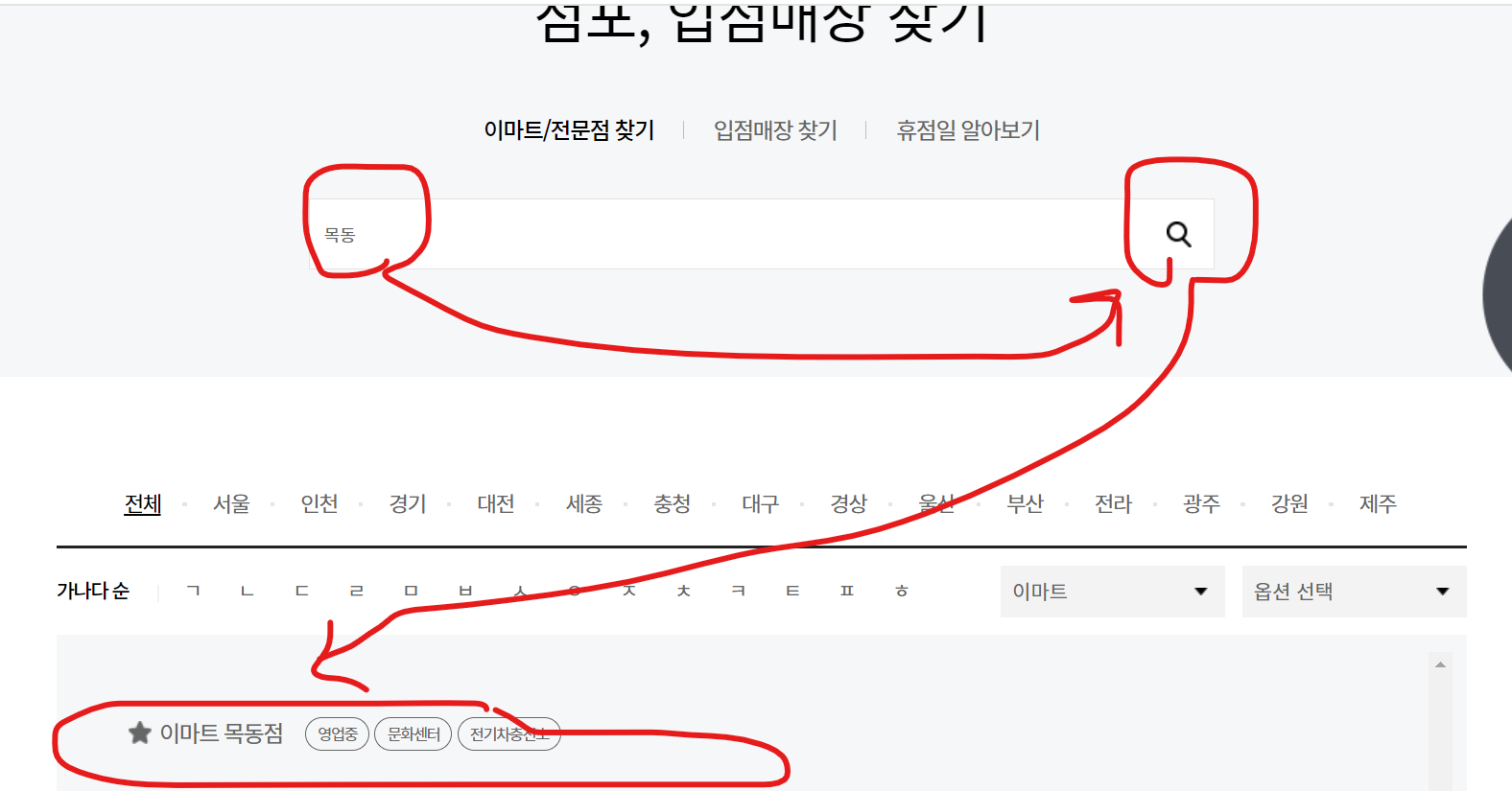Select the ㅌ consonant filter

point(792,591)
